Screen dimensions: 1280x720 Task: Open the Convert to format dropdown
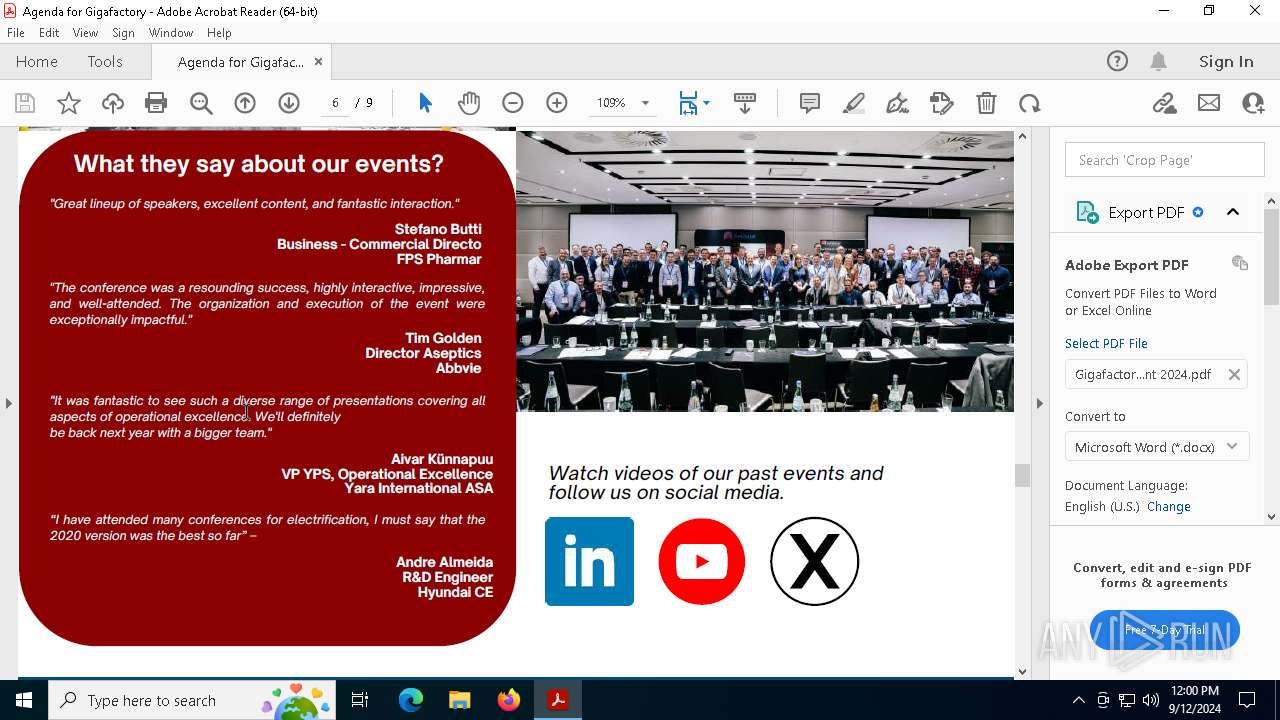[1157, 447]
